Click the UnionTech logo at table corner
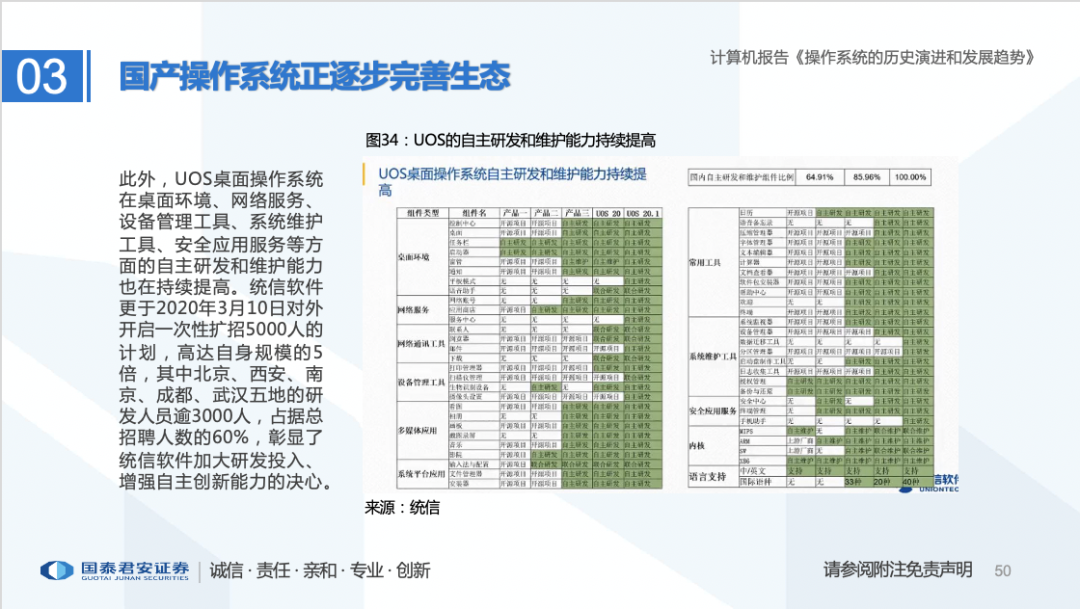Screen dimensions: 1080x609 click(929, 484)
